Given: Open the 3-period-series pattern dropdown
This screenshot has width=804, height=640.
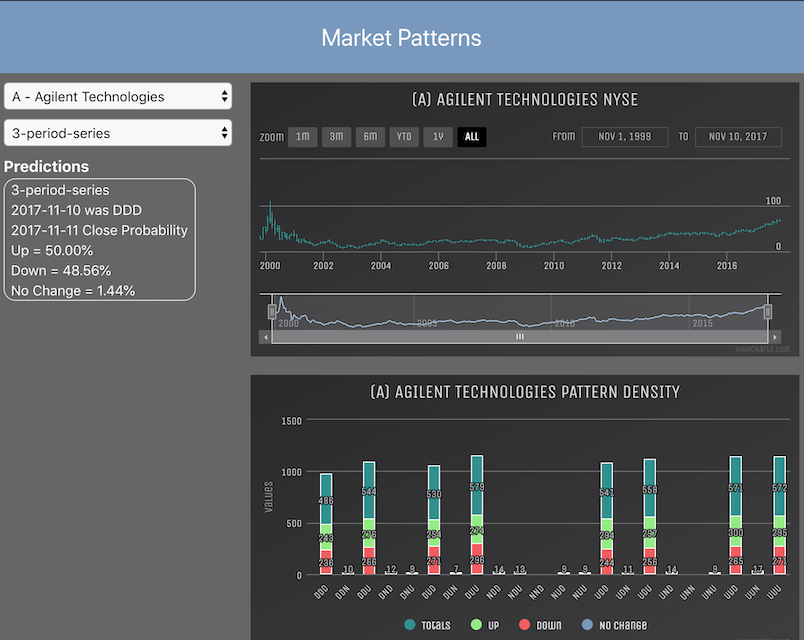Looking at the screenshot, I should point(117,131).
